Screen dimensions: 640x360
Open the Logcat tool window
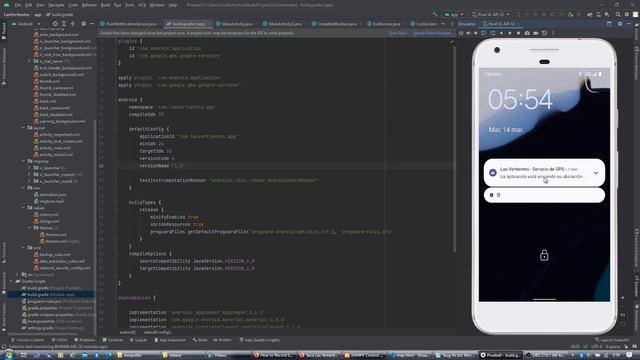coord(138,340)
